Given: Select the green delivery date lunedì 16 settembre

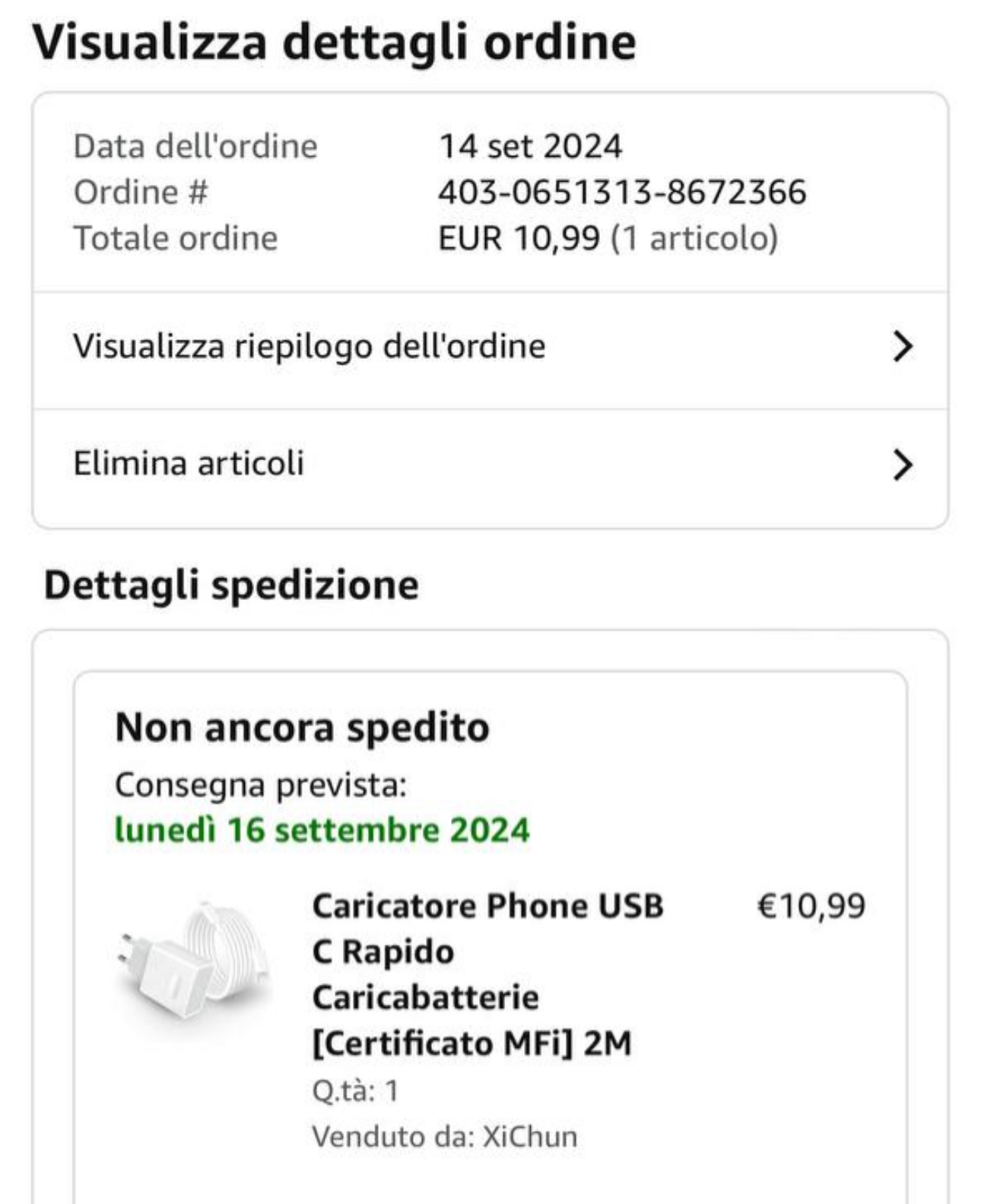Looking at the screenshot, I should tap(322, 830).
